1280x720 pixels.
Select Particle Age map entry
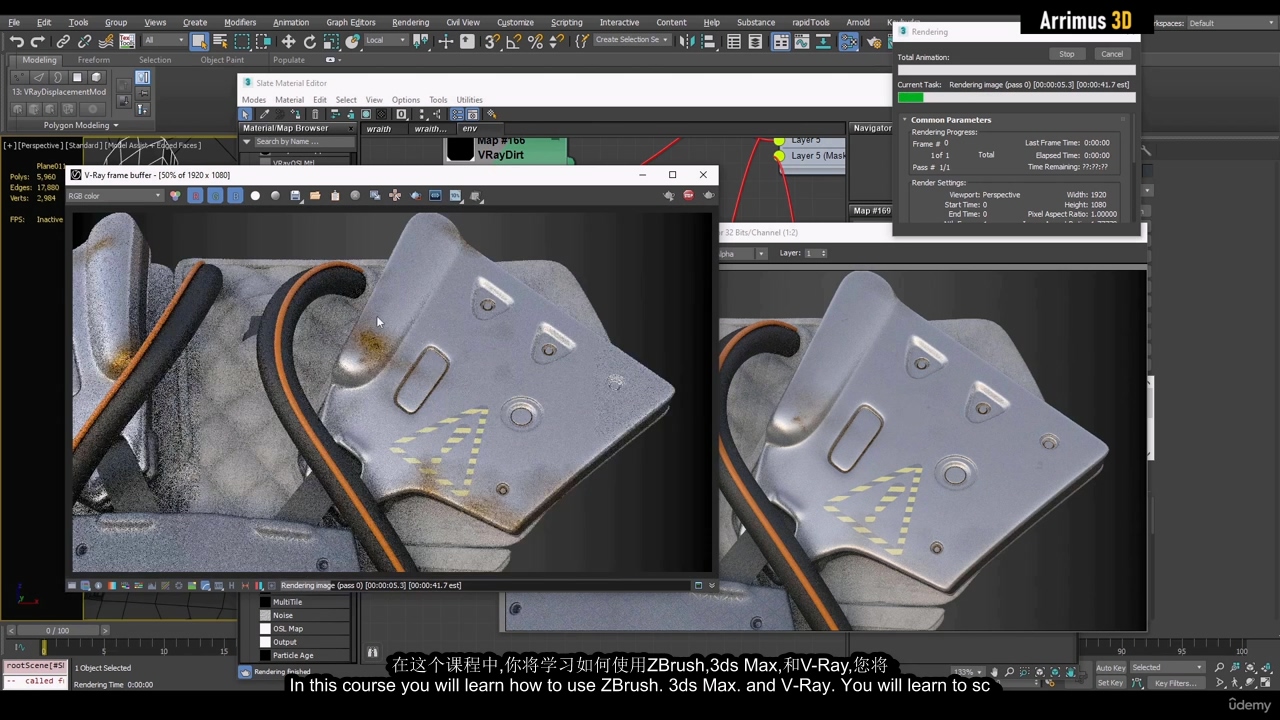pos(293,655)
